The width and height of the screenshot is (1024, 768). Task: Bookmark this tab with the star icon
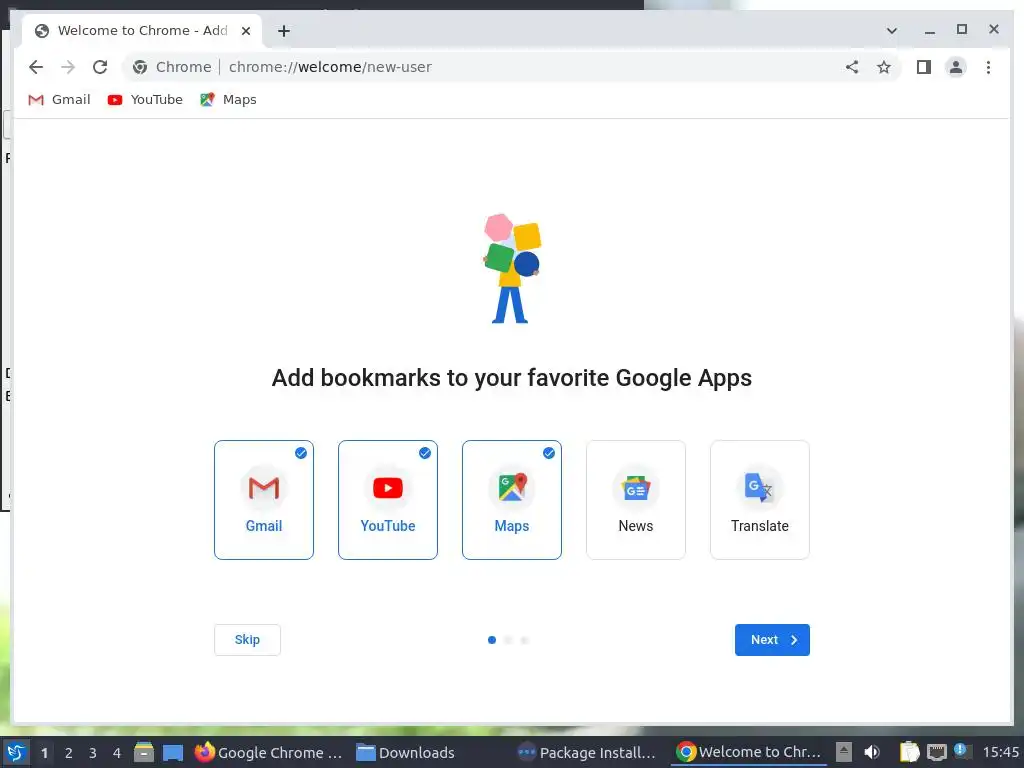(884, 67)
